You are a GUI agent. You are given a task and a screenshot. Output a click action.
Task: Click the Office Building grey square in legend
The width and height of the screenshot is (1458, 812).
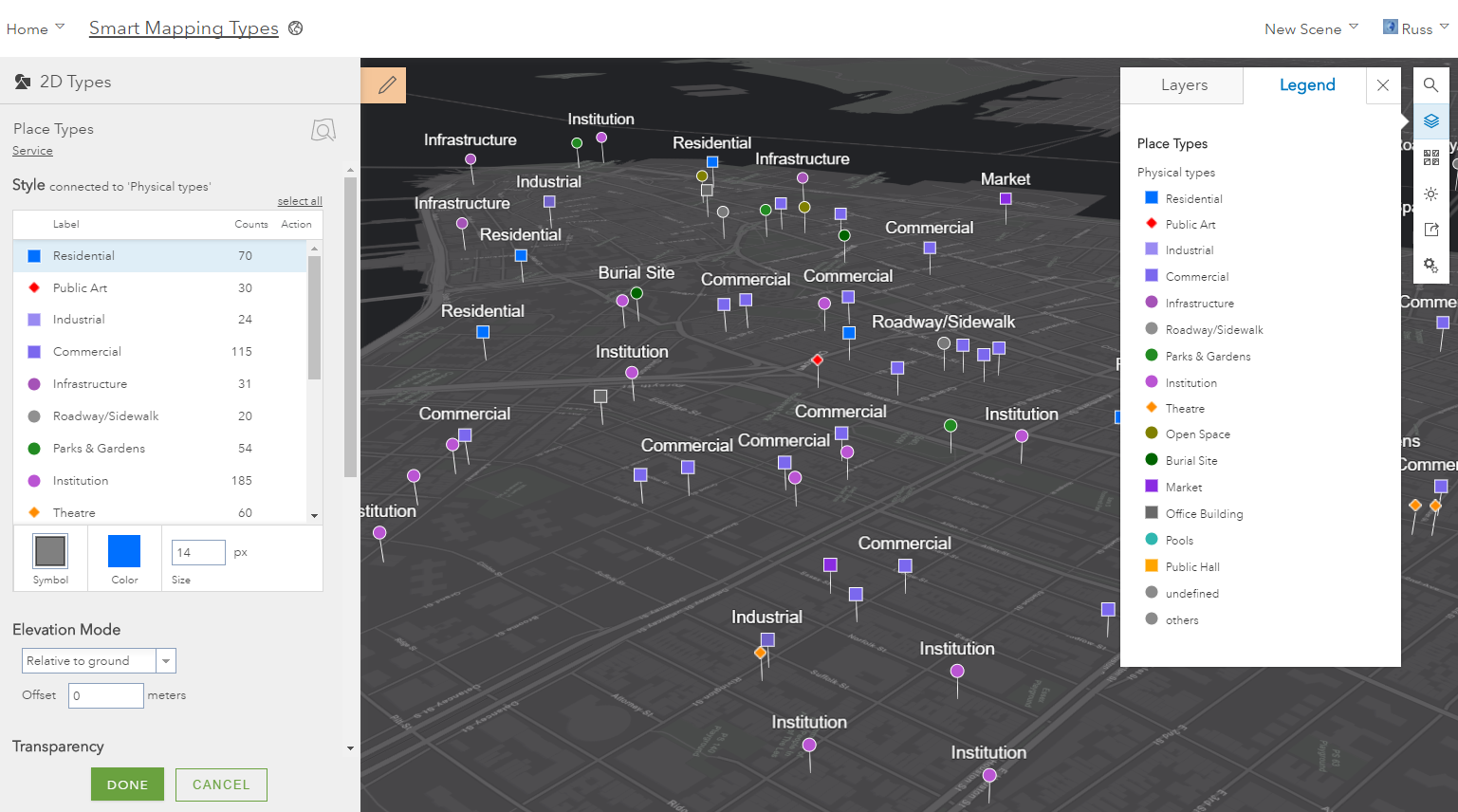[x=1152, y=513]
